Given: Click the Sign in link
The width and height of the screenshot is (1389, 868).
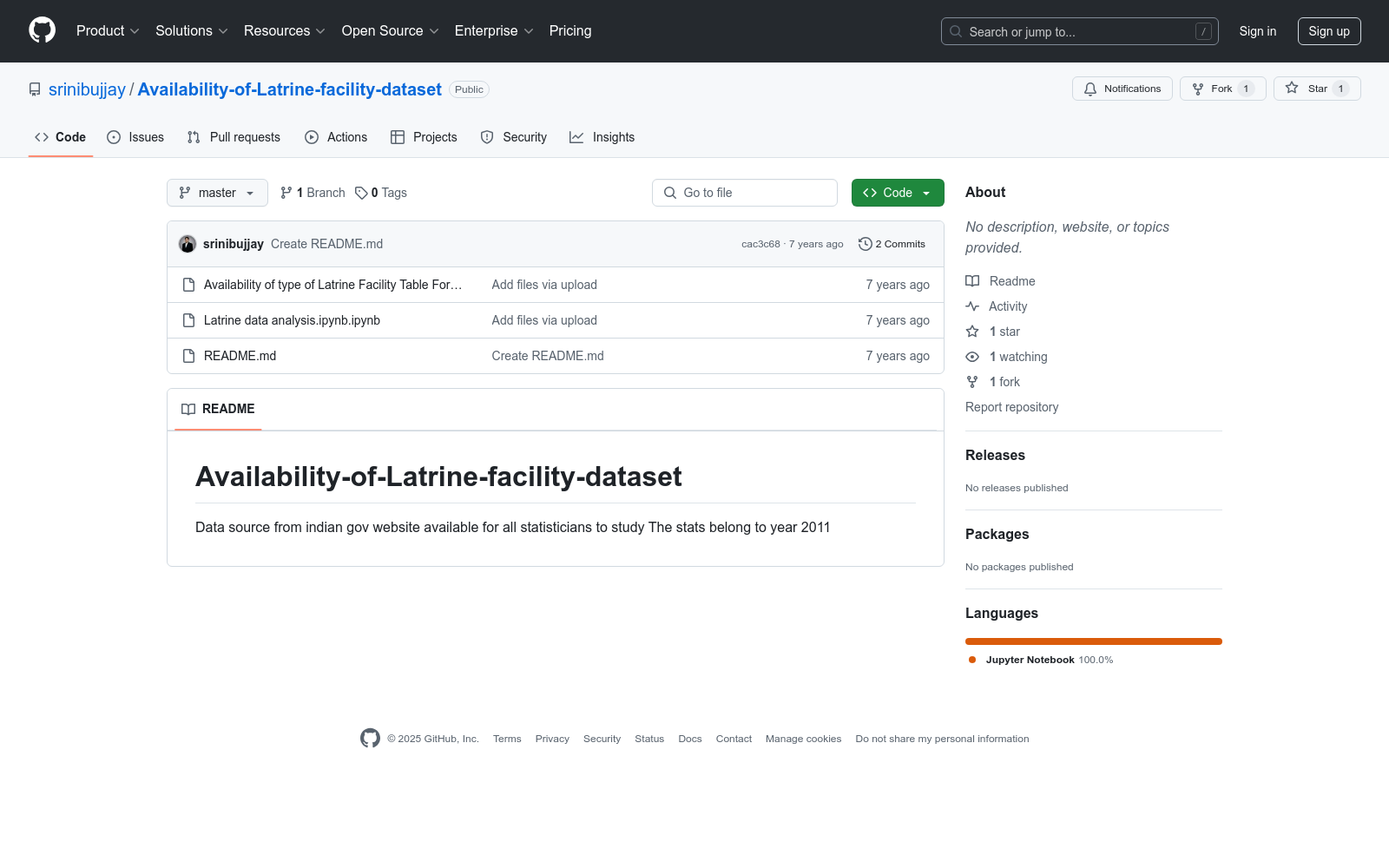Looking at the screenshot, I should click(1258, 31).
